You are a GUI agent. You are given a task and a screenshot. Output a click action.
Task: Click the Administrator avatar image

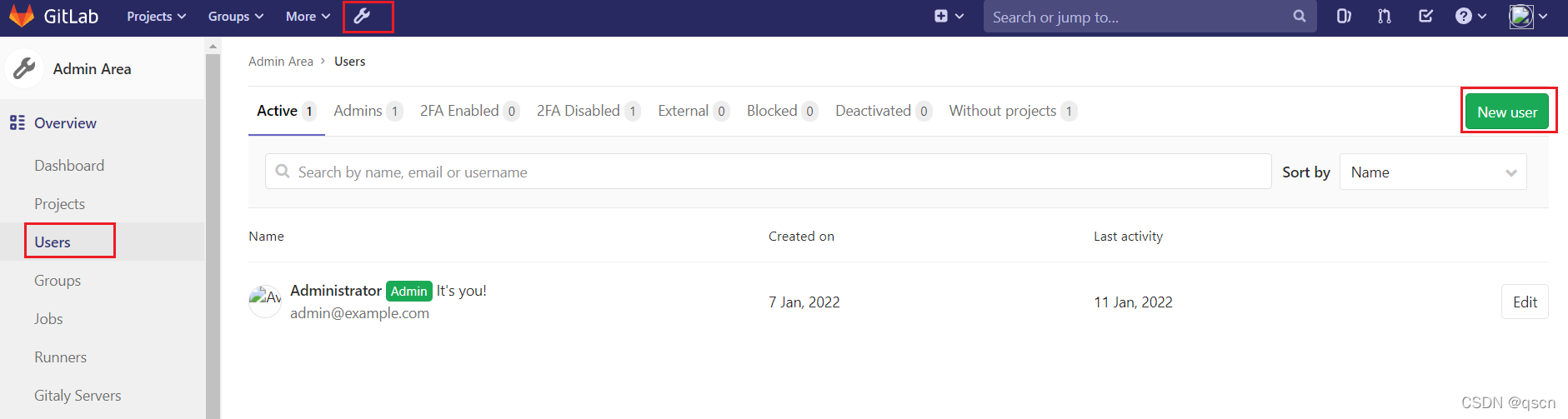tap(265, 302)
